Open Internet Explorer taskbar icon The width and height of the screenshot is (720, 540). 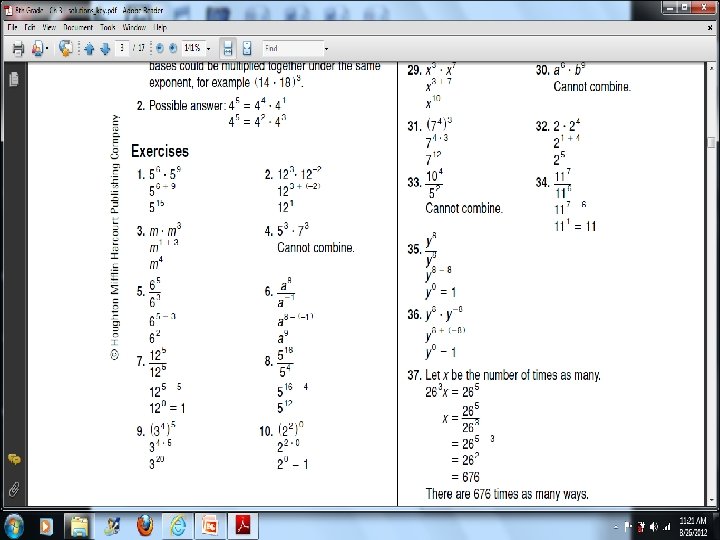click(x=177, y=526)
